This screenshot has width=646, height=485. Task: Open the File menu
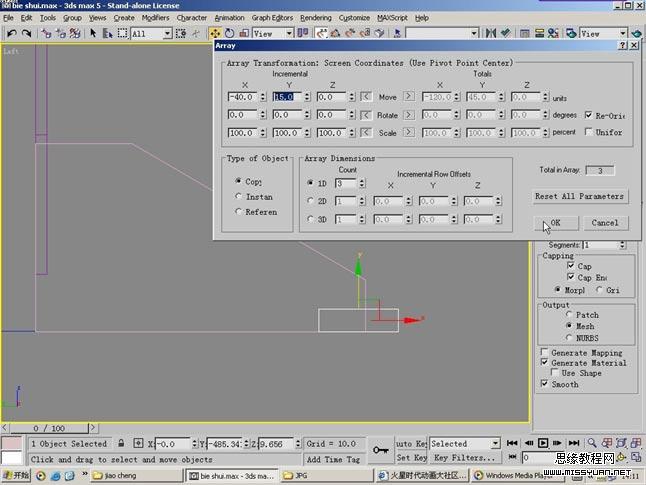click(x=8, y=18)
